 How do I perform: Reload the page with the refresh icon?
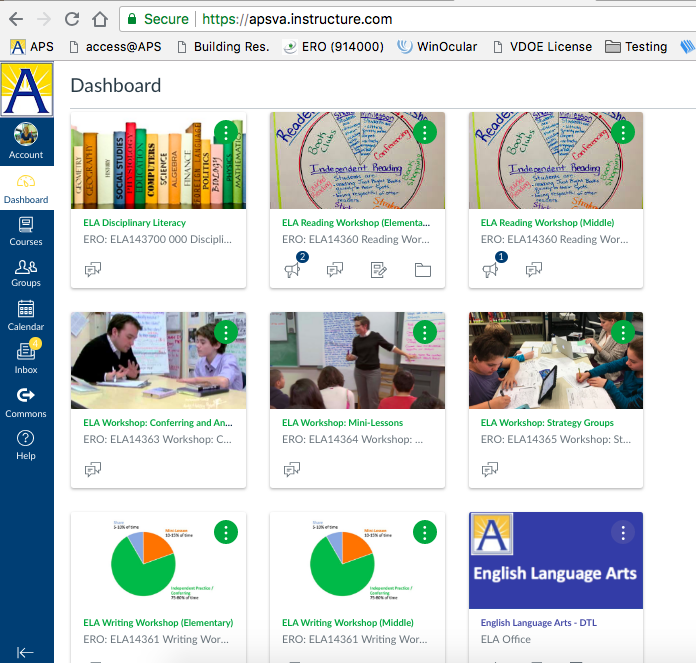click(72, 19)
